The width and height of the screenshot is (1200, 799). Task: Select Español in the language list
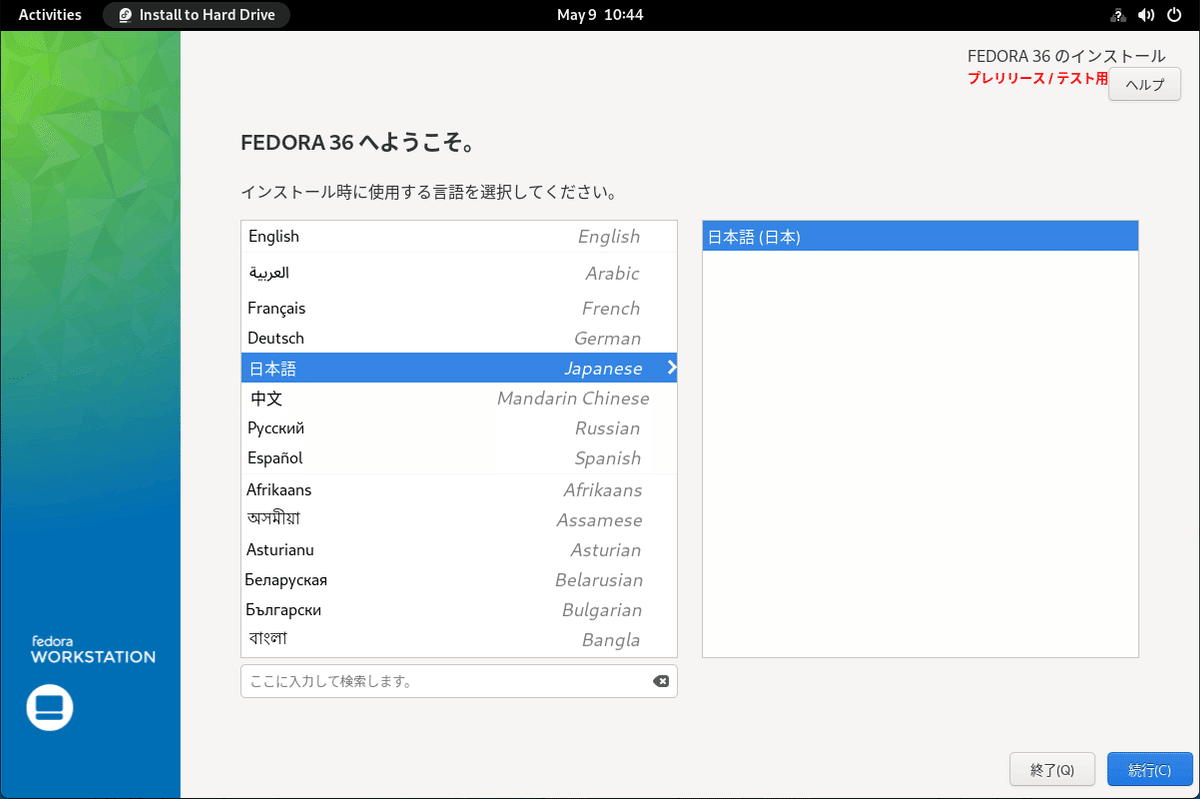459,458
